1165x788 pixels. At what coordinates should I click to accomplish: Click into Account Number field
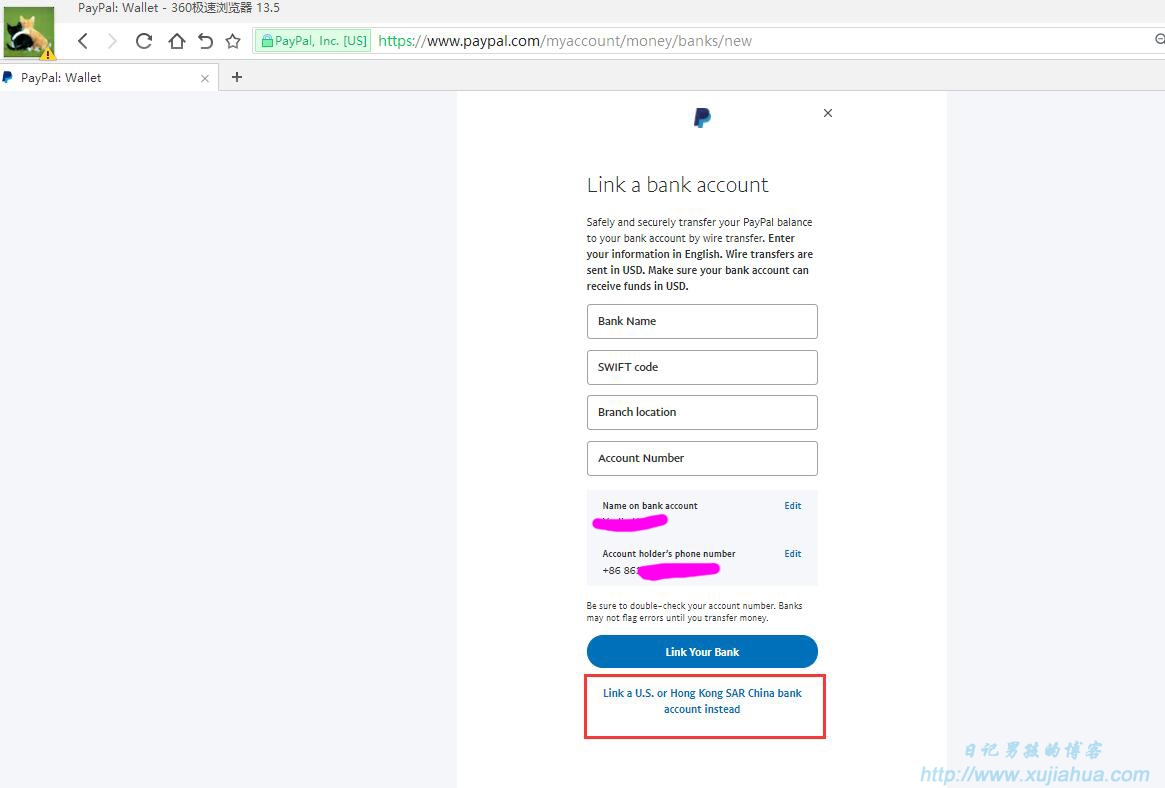702,458
